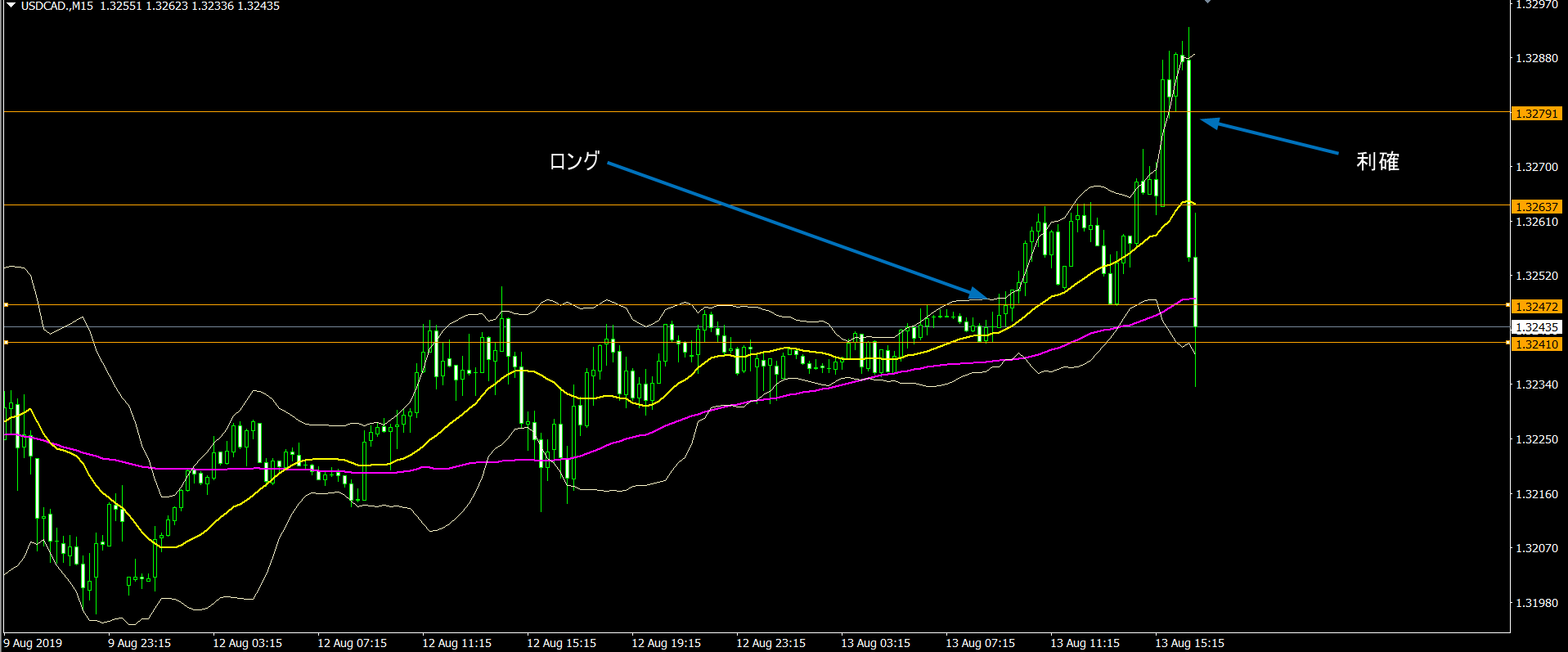Click the 9 Aug 23:15 time label
This screenshot has height=652, width=1568.
click(x=140, y=643)
